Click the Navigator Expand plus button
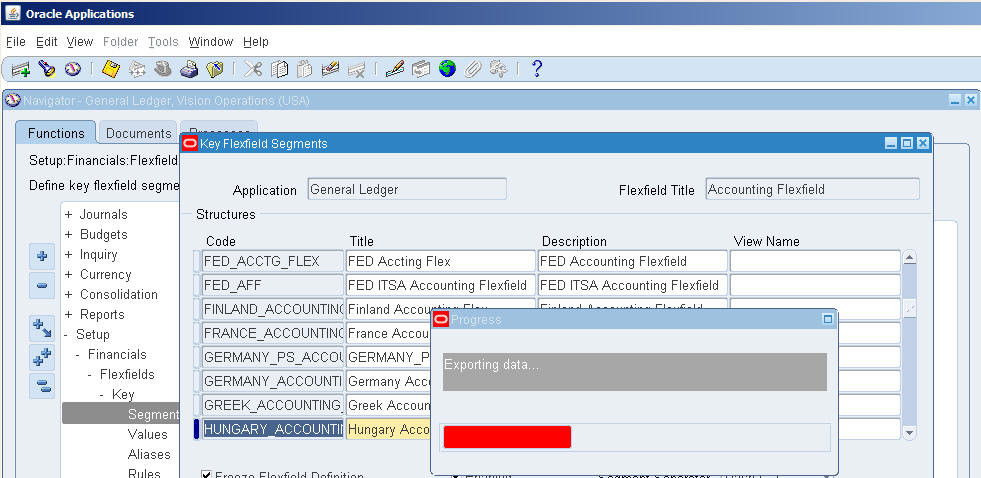The width and height of the screenshot is (981, 478). click(x=42, y=257)
